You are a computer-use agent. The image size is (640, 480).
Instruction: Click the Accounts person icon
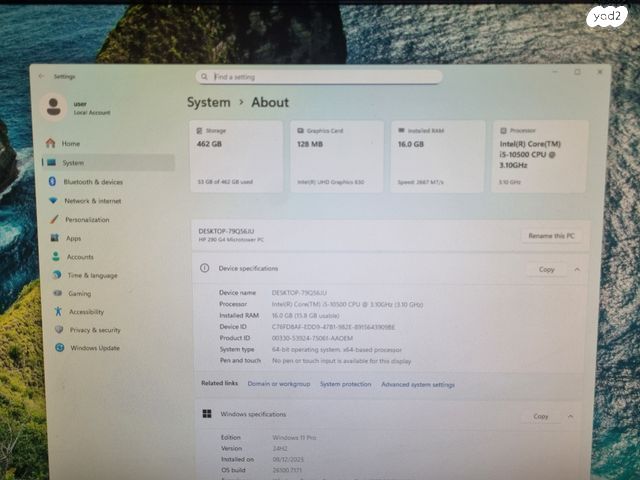pyautogui.click(x=56, y=256)
